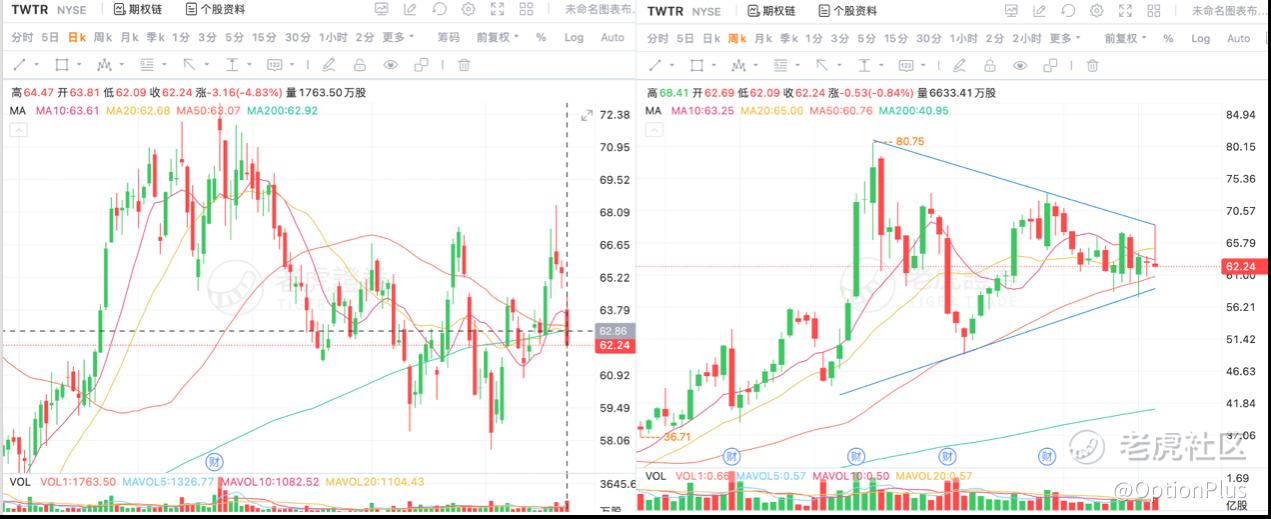Screen dimensions: 1271x519
Task: Open 个股资料 stock info in right panel
Action: click(x=847, y=11)
